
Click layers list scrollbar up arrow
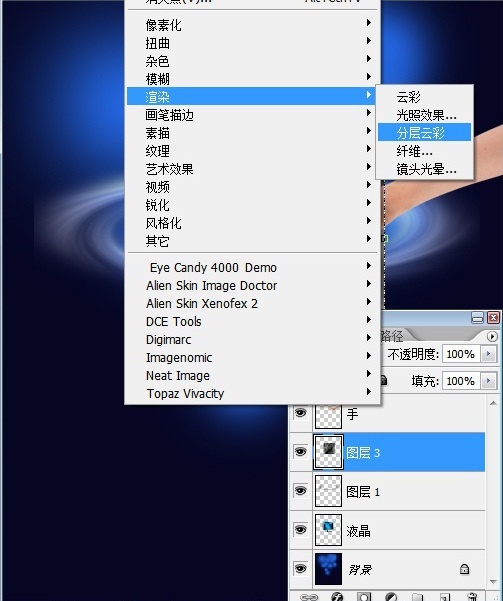tap(493, 403)
